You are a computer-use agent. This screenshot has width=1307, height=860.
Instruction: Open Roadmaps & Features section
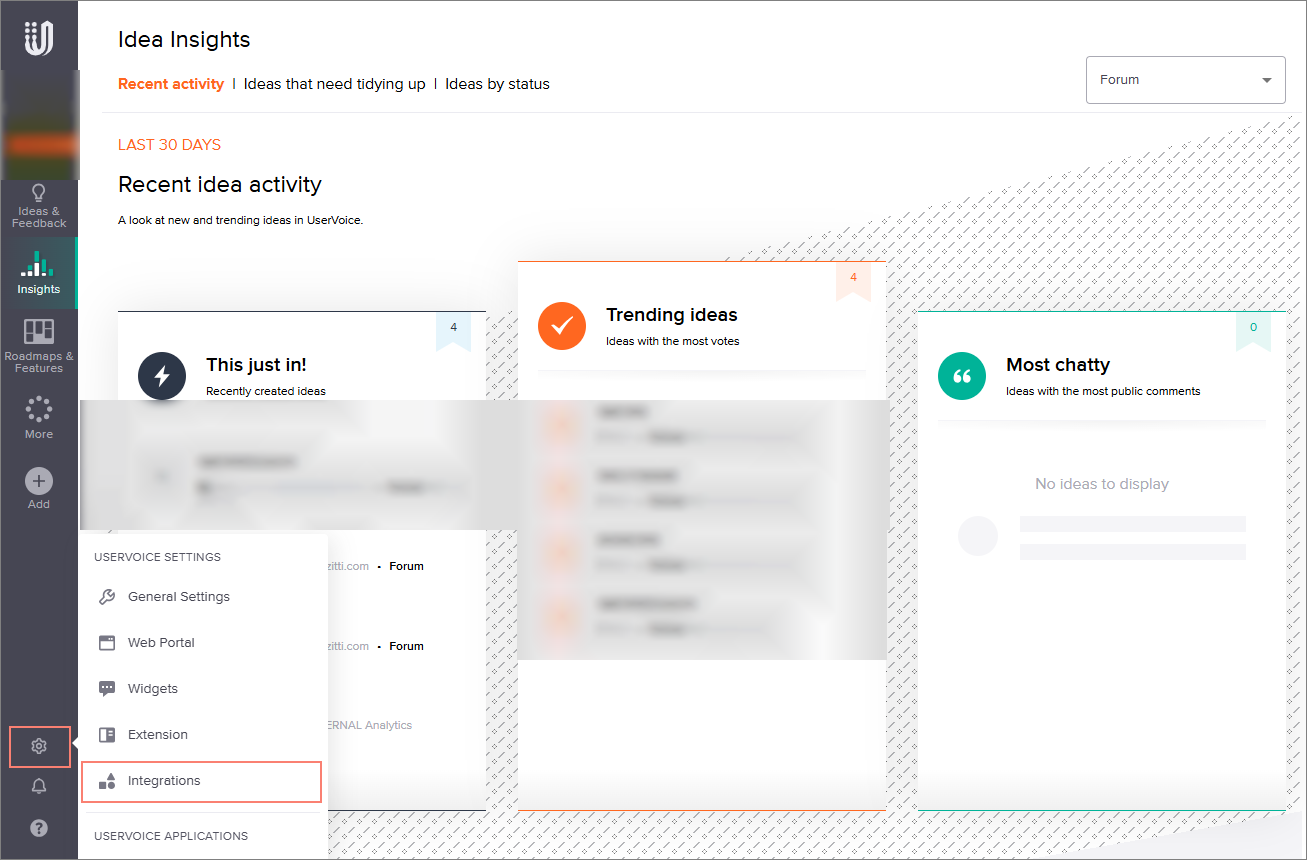[39, 347]
